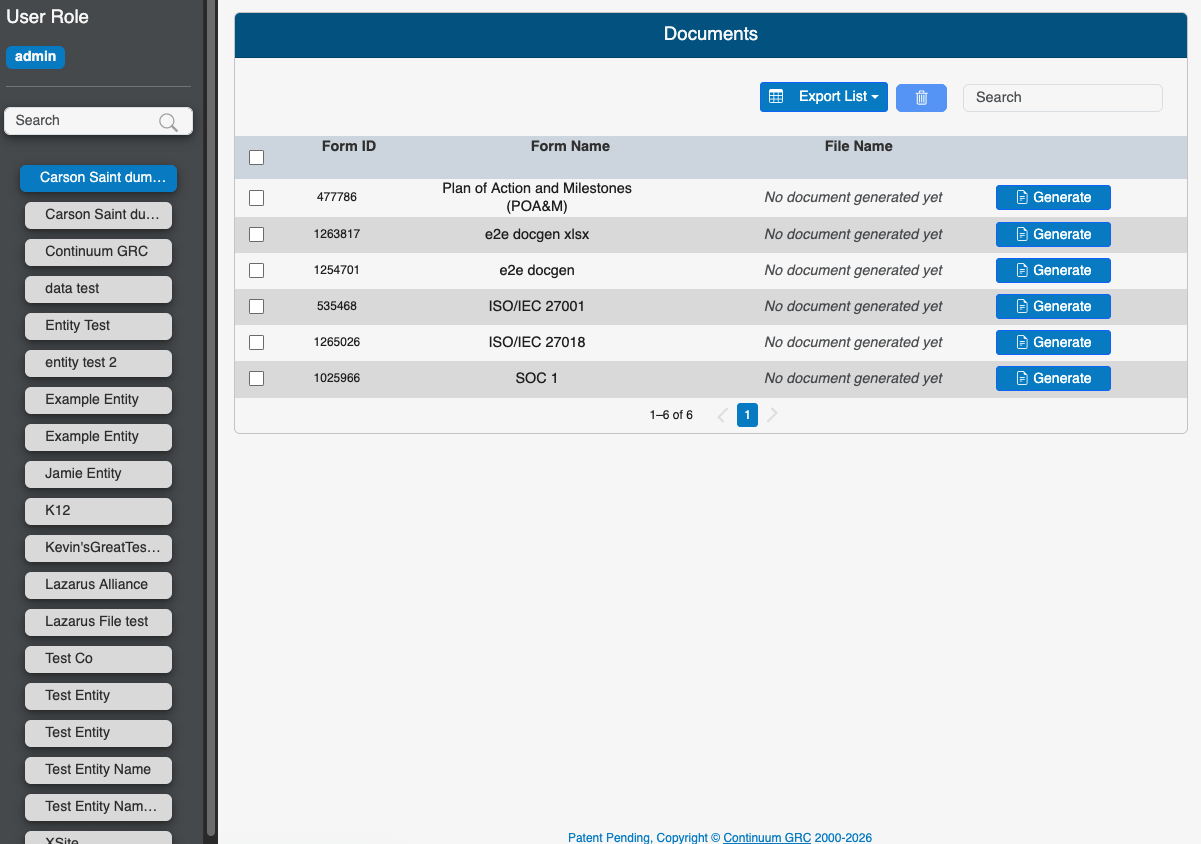Check the box for form 477786
The height and width of the screenshot is (844, 1201).
point(257,198)
